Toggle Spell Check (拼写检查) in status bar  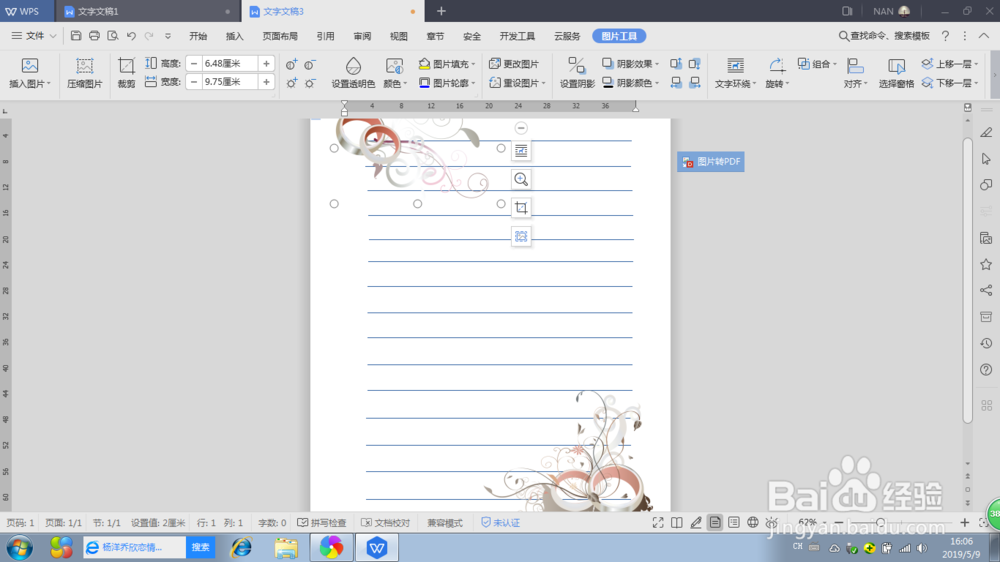click(x=321, y=522)
